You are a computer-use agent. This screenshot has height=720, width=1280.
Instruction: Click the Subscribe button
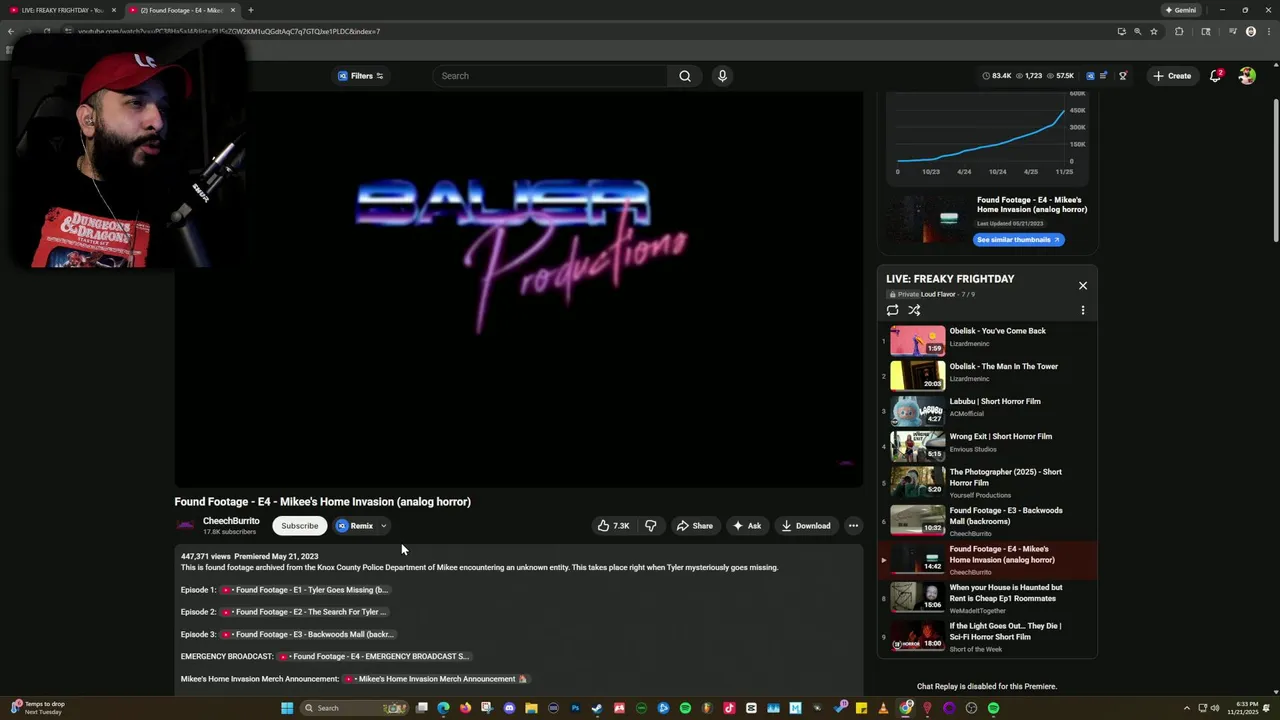click(300, 526)
